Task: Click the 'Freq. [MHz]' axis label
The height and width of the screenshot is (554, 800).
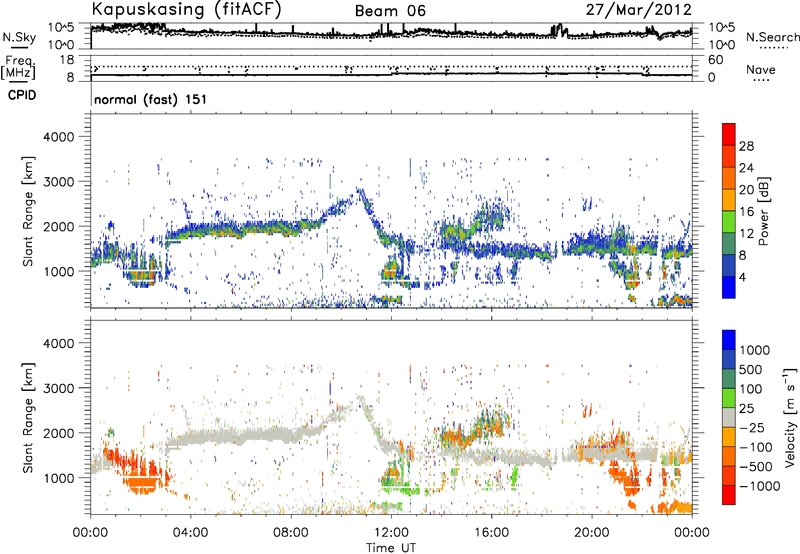Action: [18, 67]
